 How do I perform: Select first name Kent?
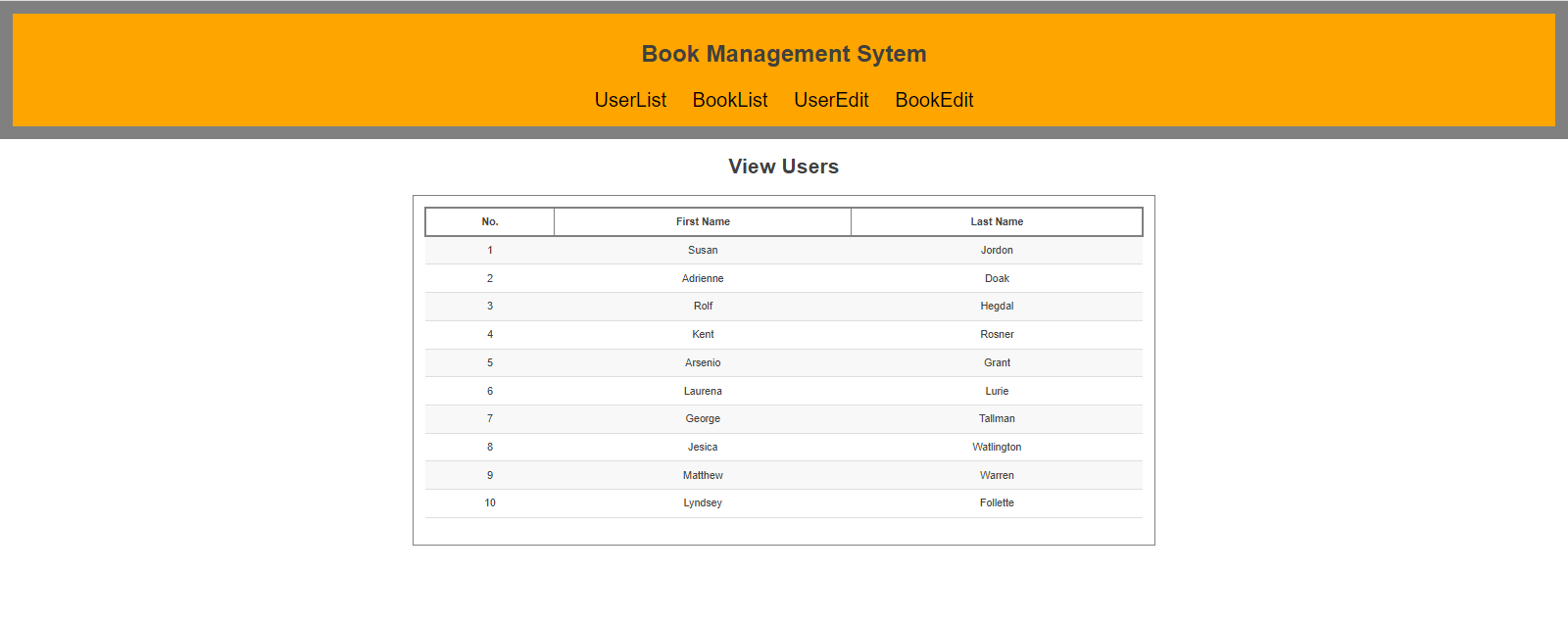click(x=703, y=334)
